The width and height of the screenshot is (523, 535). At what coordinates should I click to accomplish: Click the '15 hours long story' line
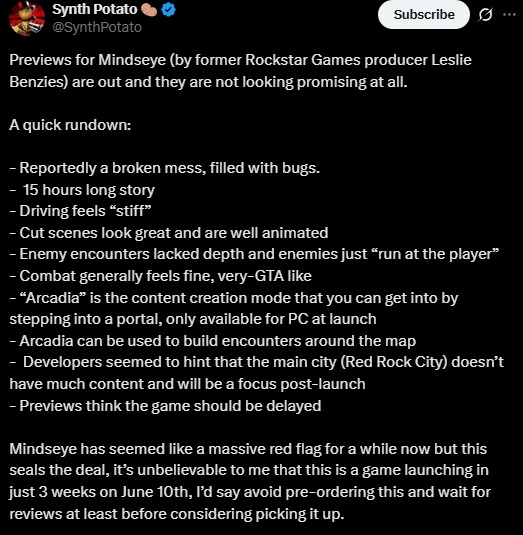pos(82,190)
